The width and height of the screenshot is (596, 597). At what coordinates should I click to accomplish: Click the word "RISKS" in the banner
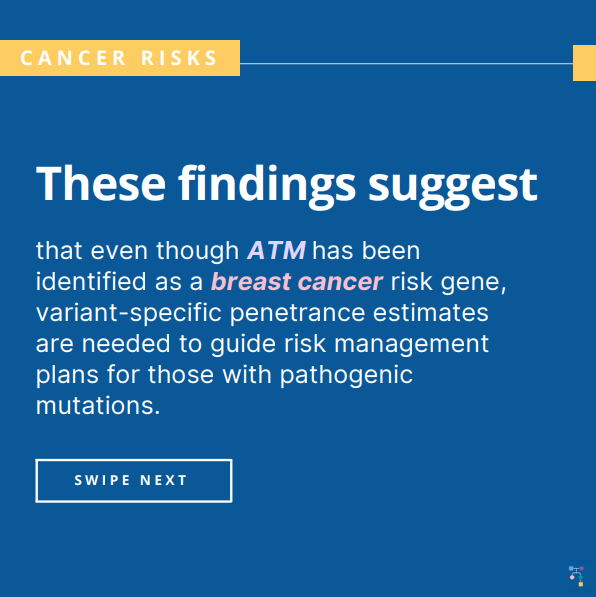tap(179, 58)
